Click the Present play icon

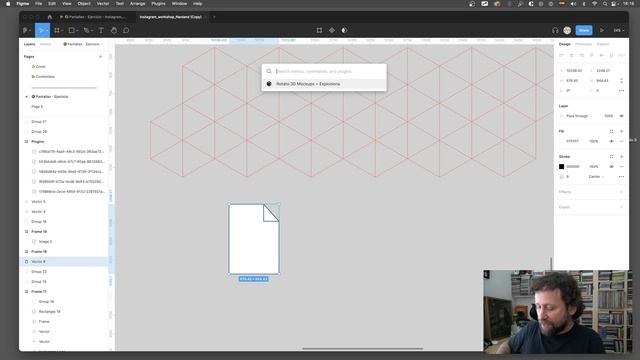(602, 30)
